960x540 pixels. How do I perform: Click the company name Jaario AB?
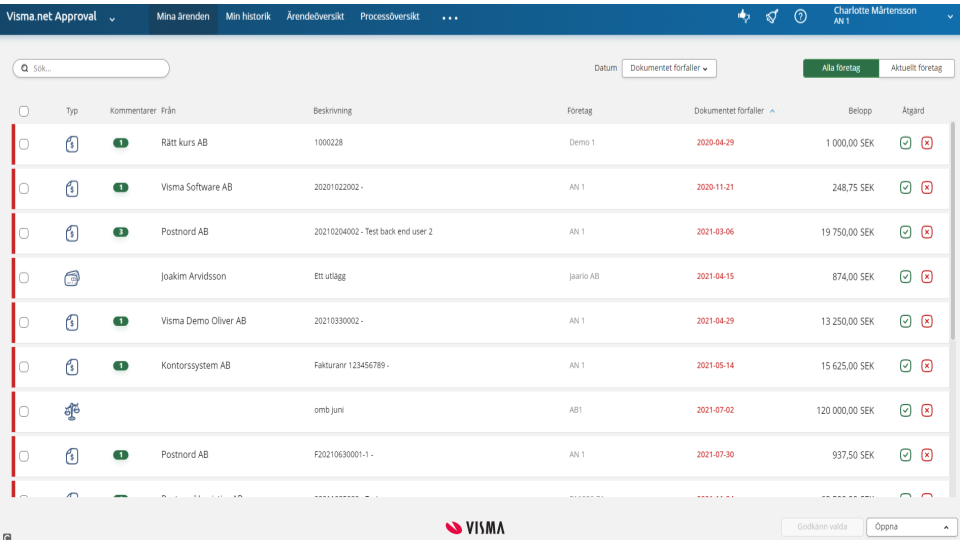[x=584, y=276]
